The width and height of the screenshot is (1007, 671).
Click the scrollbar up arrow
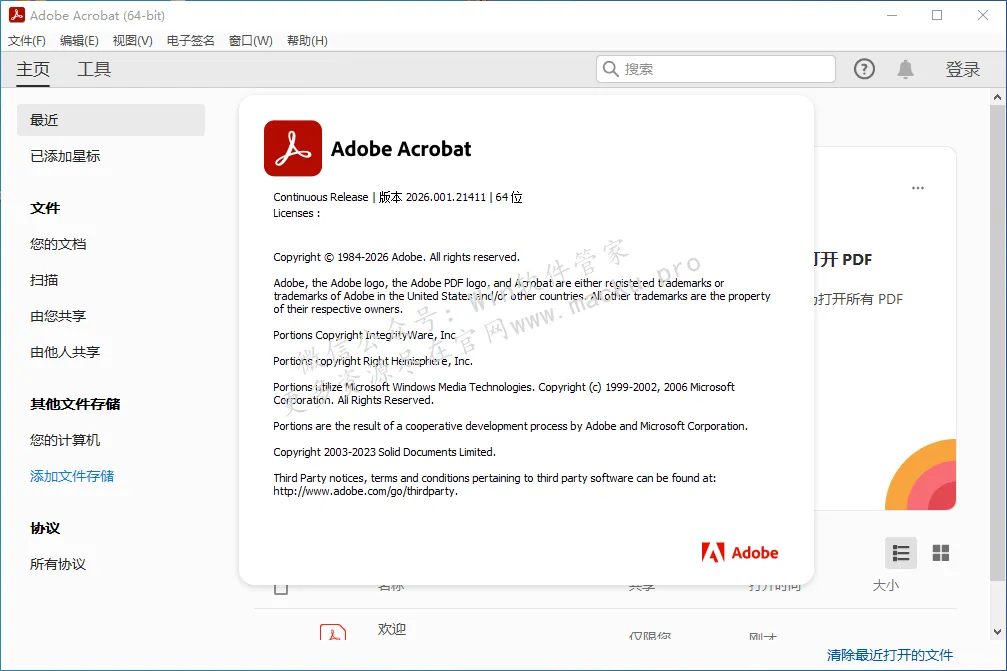pos(997,98)
